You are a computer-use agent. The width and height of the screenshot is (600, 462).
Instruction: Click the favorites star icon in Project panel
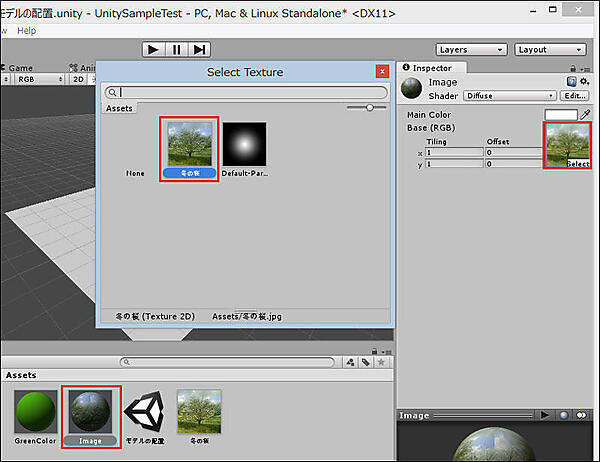point(381,362)
